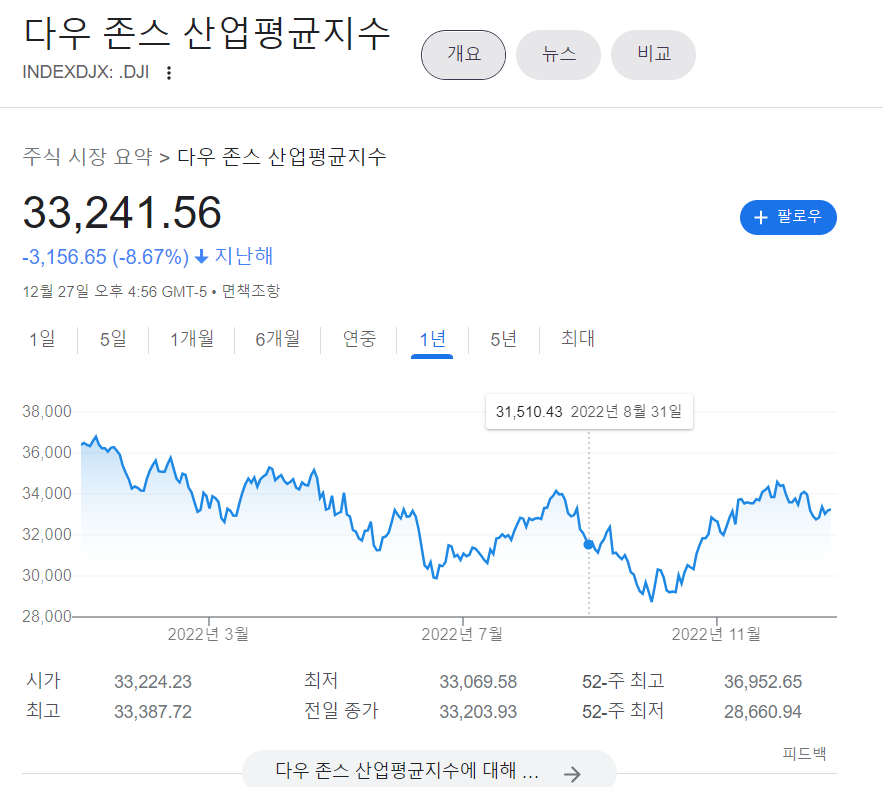The image size is (883, 787).
Task: Switch to the 뉴스 news chip
Action: coord(559,55)
